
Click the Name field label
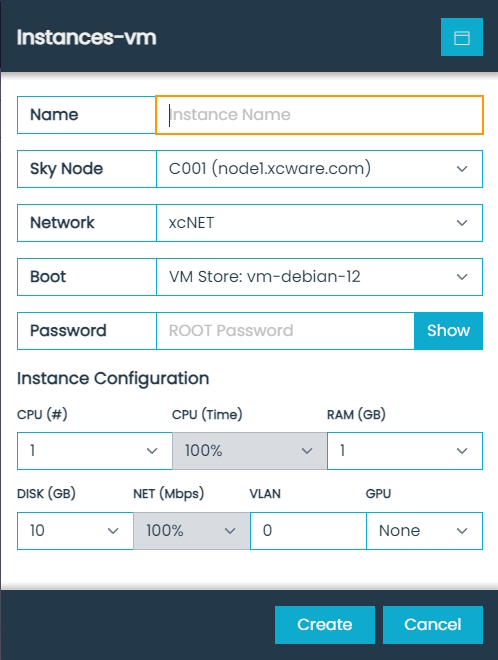pos(54,114)
